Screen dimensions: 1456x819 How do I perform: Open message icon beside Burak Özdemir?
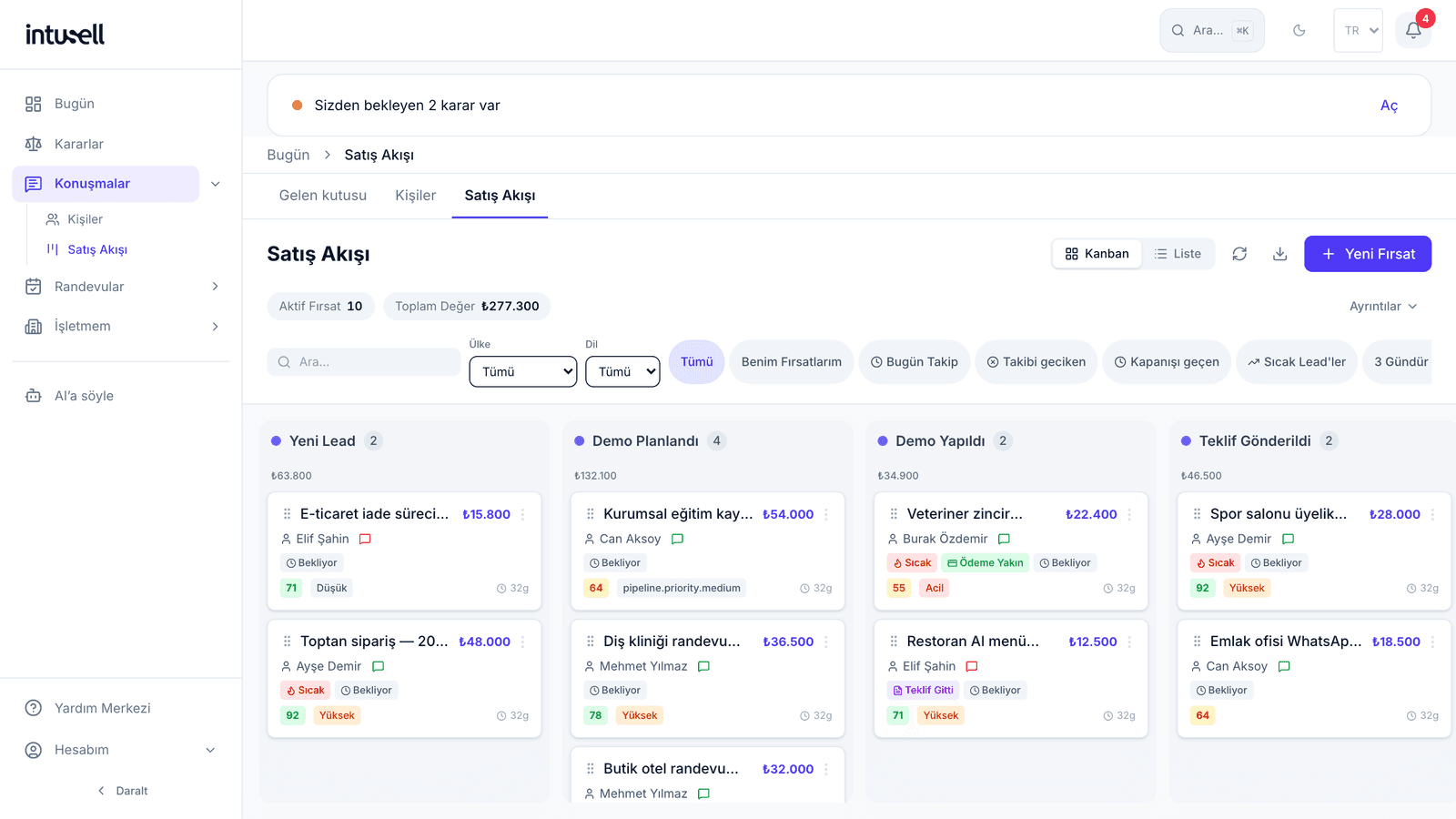1004,539
